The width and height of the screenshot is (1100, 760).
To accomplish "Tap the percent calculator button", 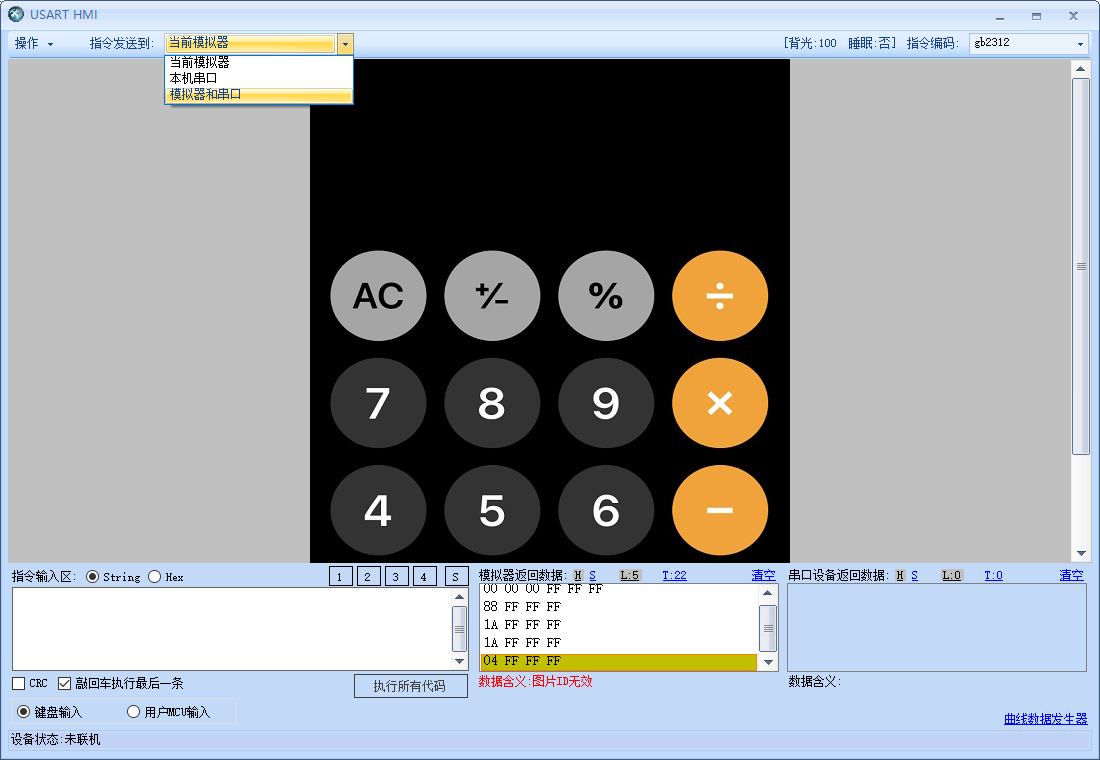I will [606, 295].
